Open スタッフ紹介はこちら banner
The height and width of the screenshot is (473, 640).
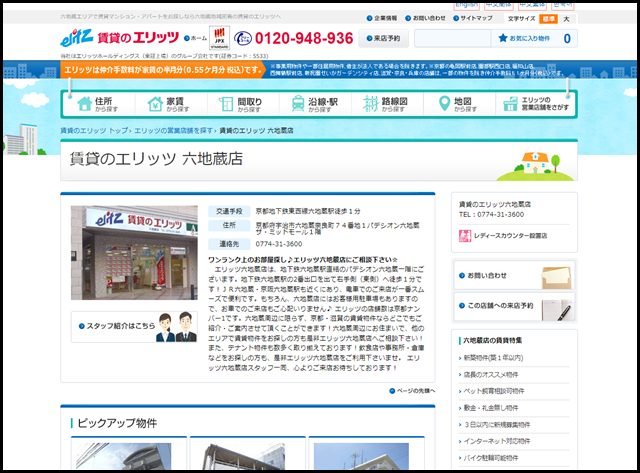pyautogui.click(x=134, y=326)
